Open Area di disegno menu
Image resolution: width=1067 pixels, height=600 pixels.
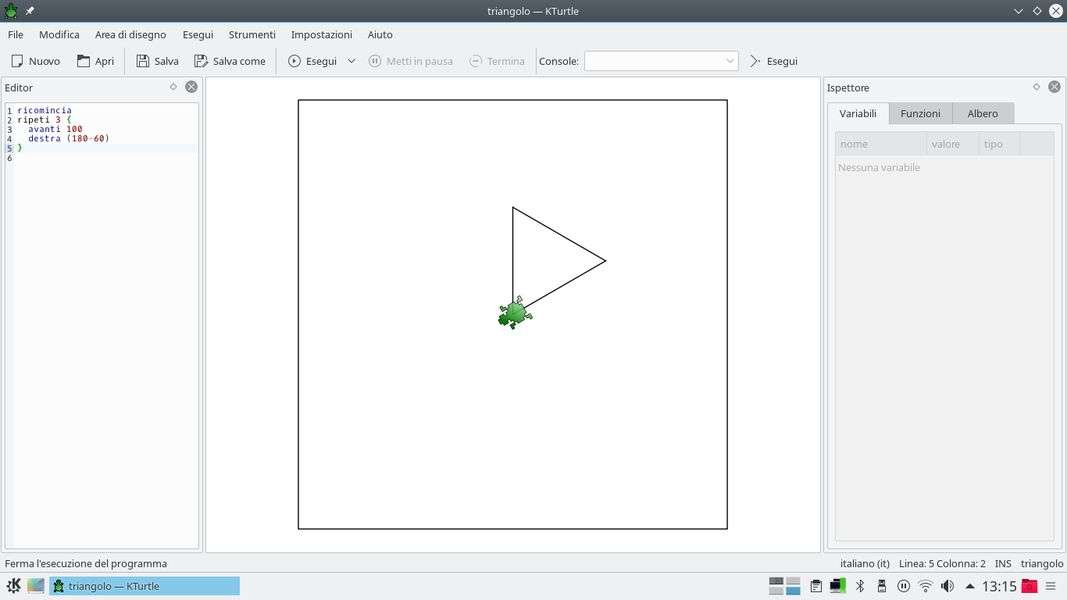tap(131, 35)
